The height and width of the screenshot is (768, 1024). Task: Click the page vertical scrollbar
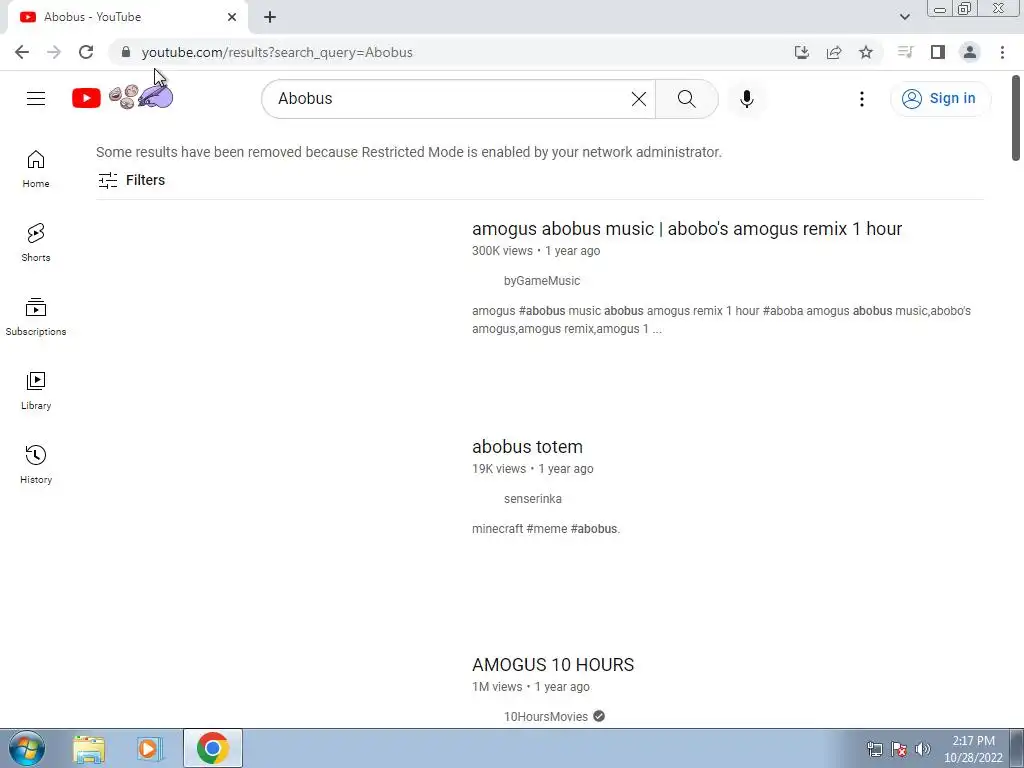1016,118
